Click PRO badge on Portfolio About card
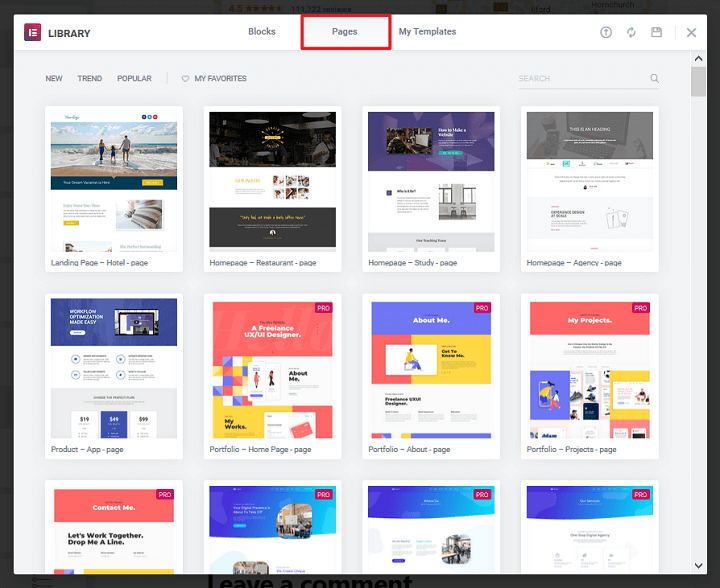720x588 pixels. click(482, 308)
